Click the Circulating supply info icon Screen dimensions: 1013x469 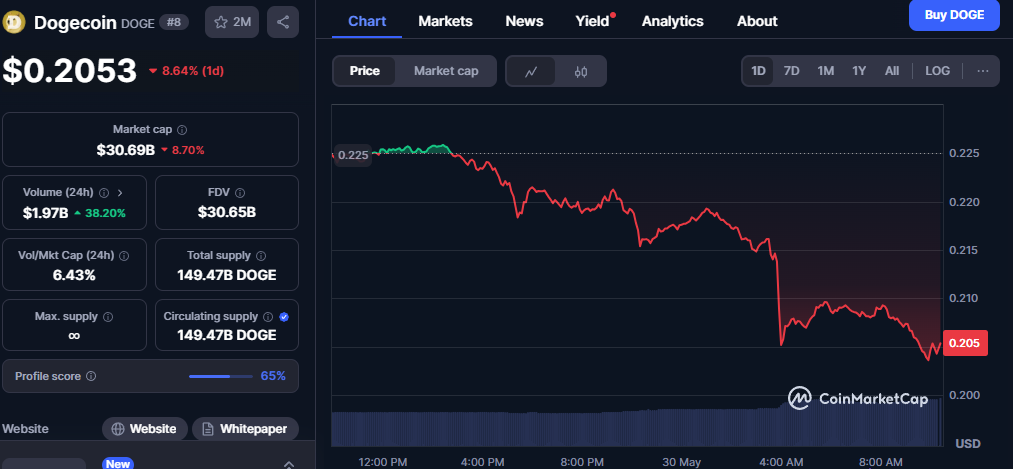pos(268,317)
